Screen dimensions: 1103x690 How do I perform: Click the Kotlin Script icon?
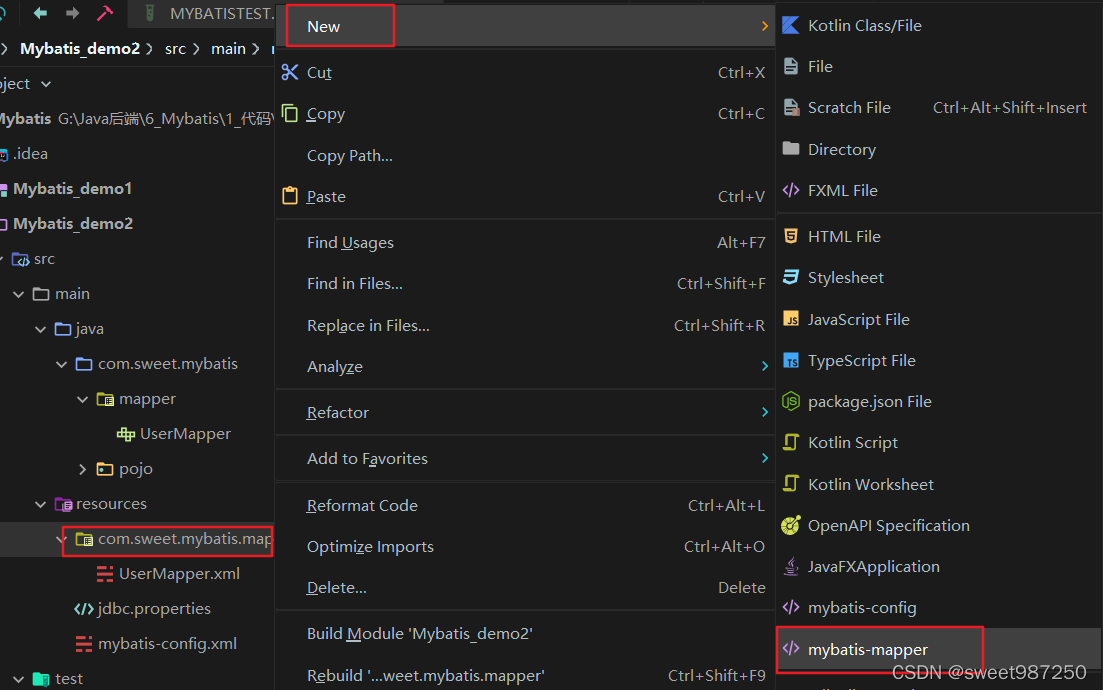[x=791, y=442]
